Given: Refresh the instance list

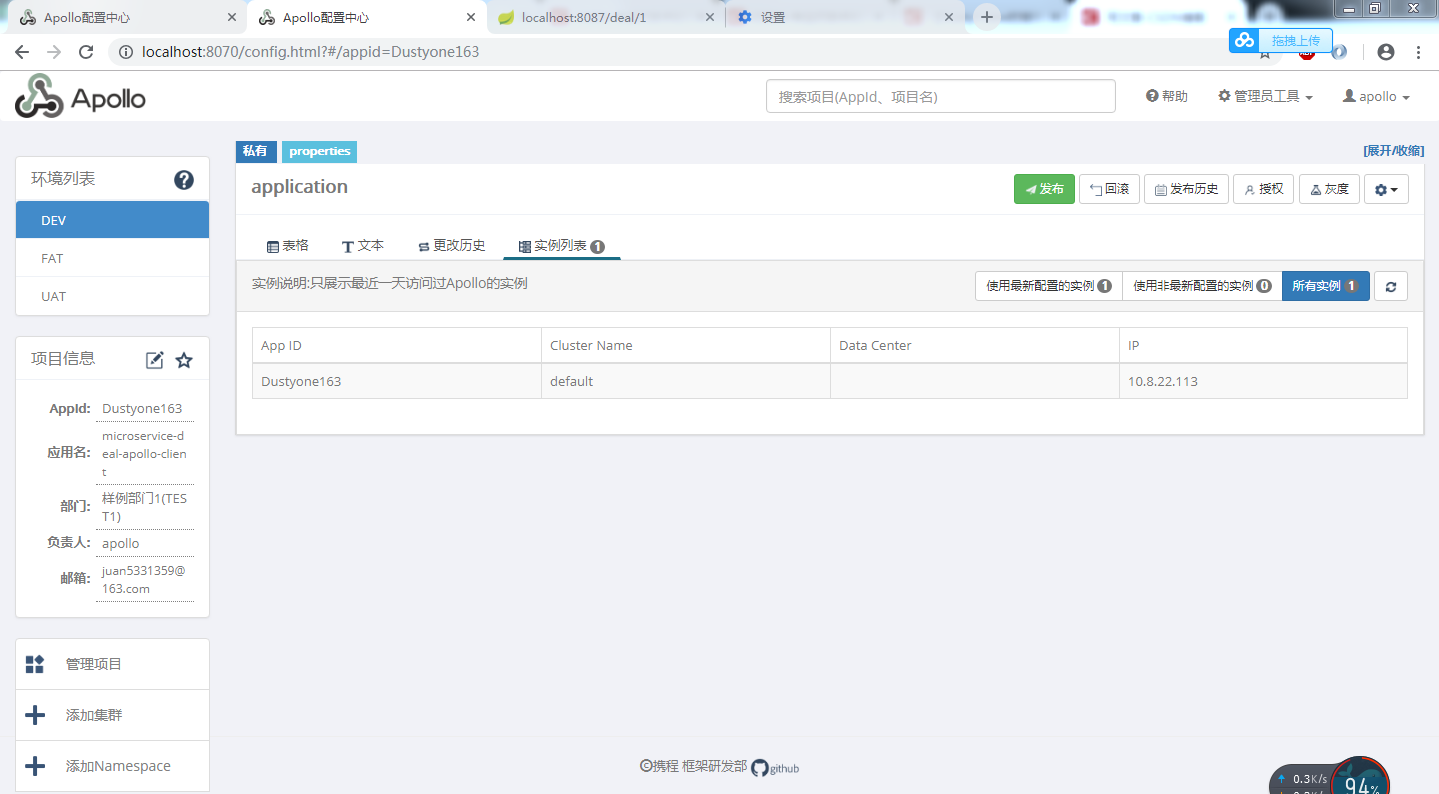Looking at the screenshot, I should [x=1391, y=286].
